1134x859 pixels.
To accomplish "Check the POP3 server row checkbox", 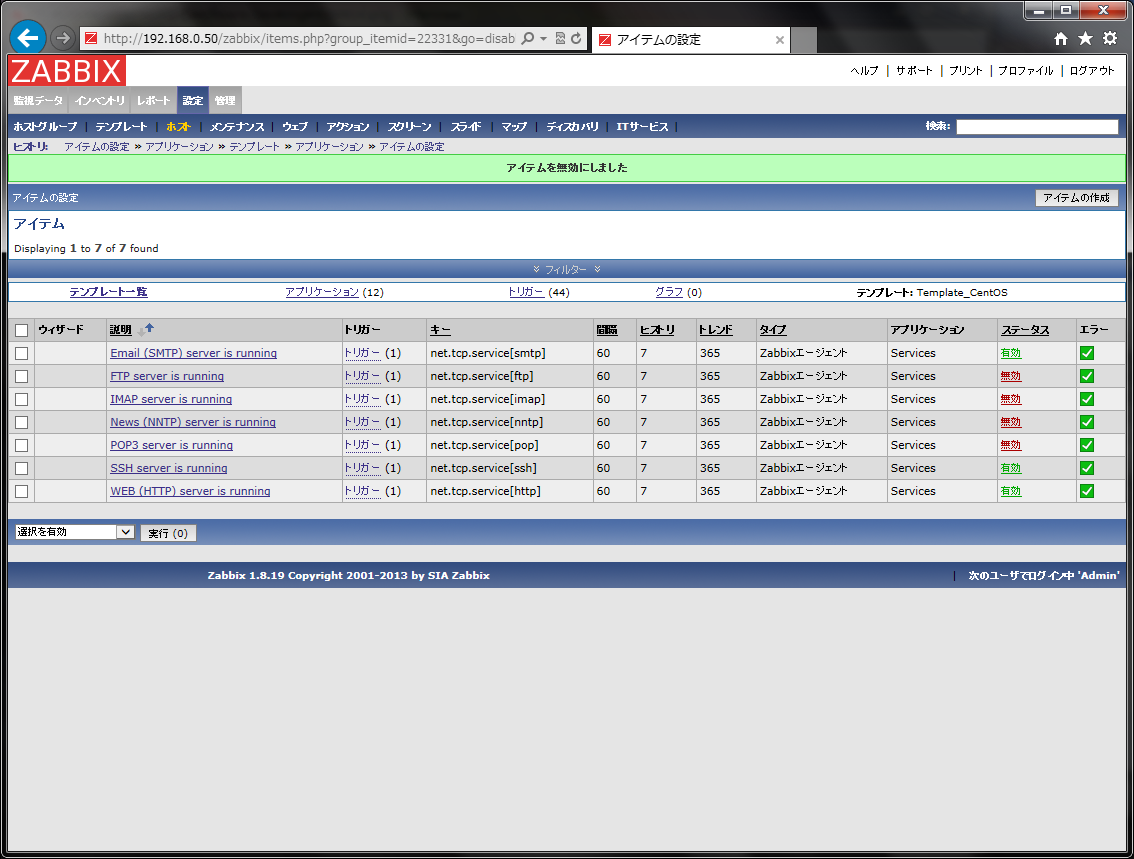I will point(22,445).
